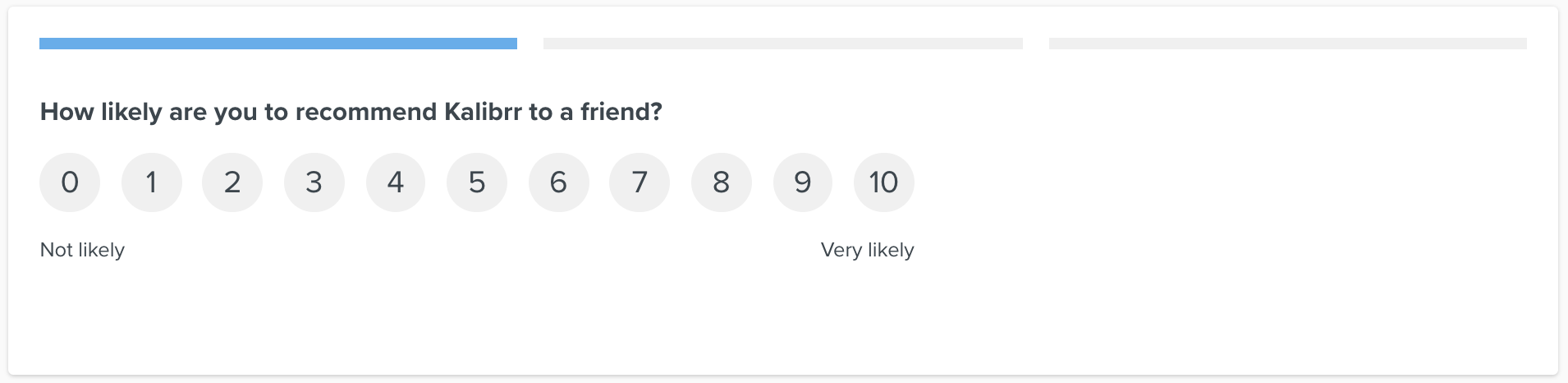The image size is (1568, 383).
Task: Pick the score 2 option
Action: click(x=232, y=182)
